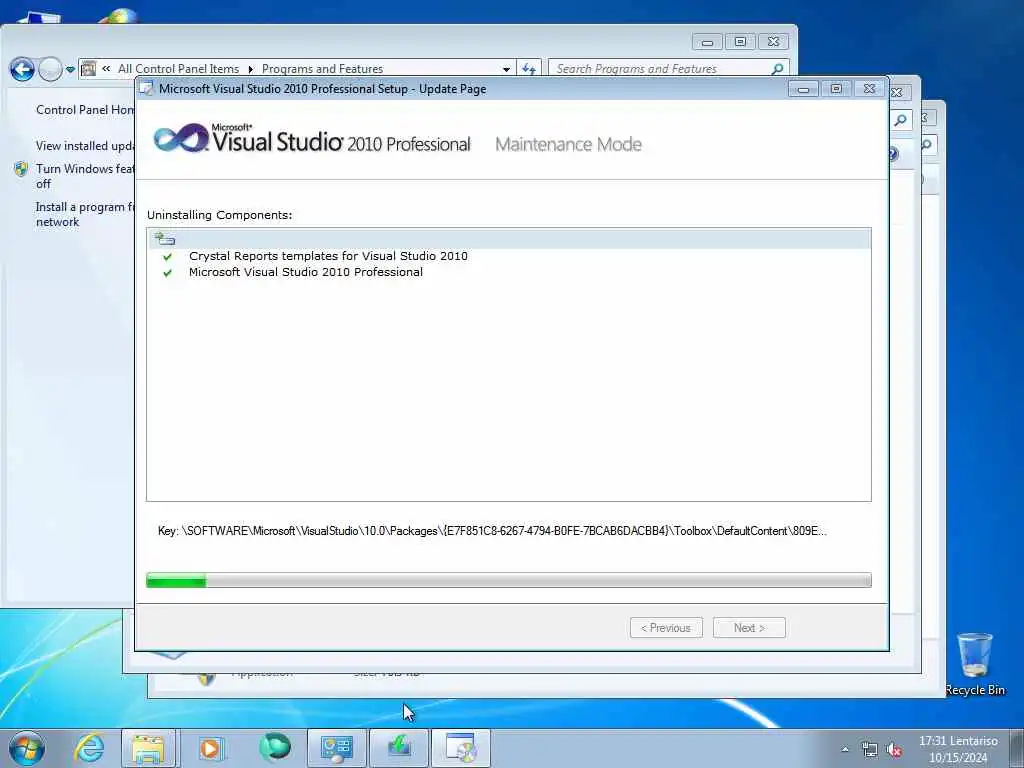This screenshot has height=768, width=1024.
Task: Open Control Panel Home link
Action: (x=85, y=110)
